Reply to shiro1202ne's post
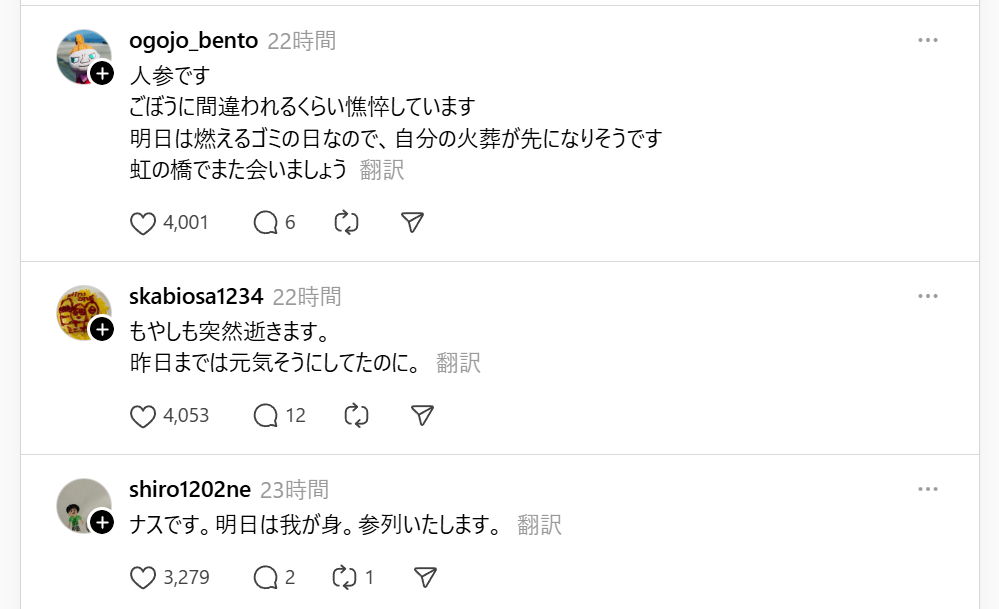Viewport: 999px width, 609px height. pos(265,577)
